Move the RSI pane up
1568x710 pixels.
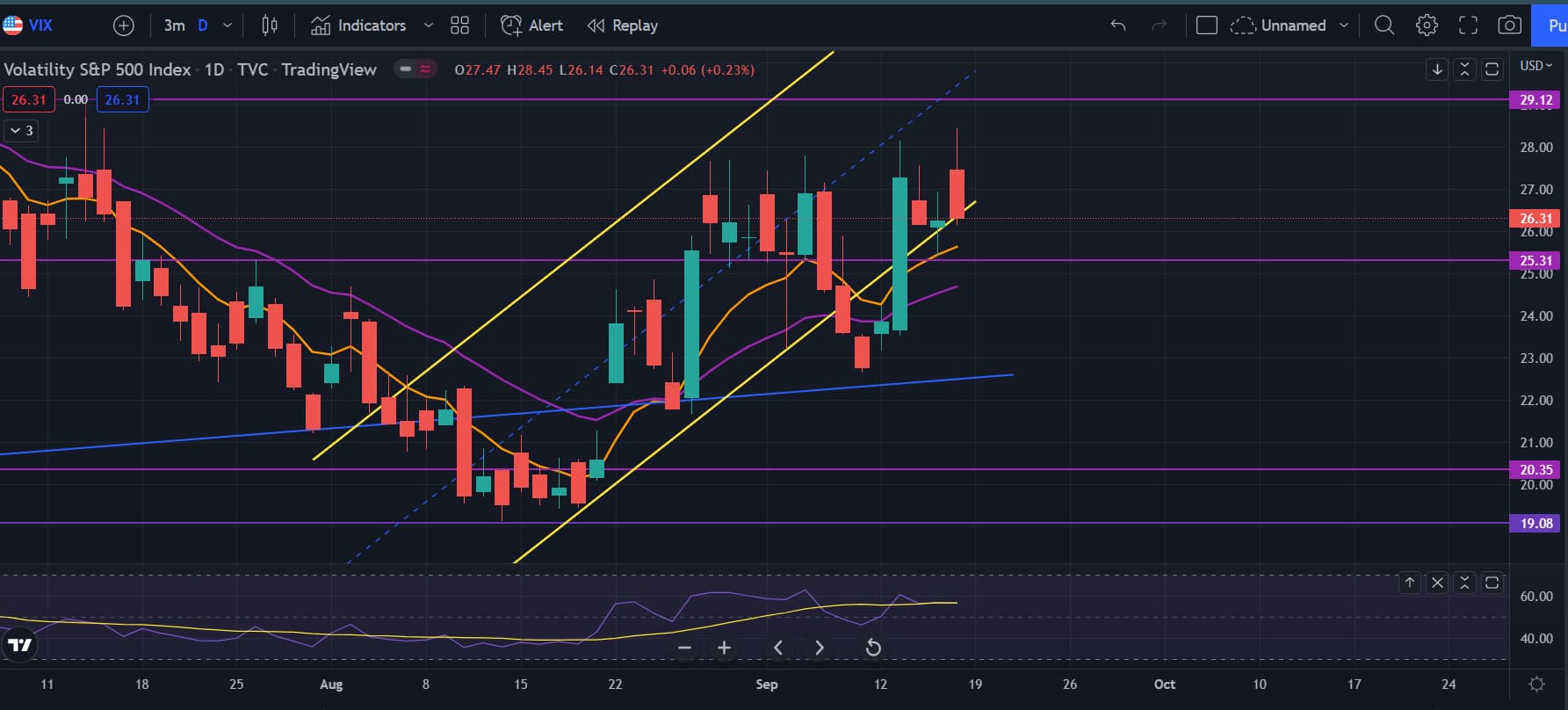(x=1410, y=583)
